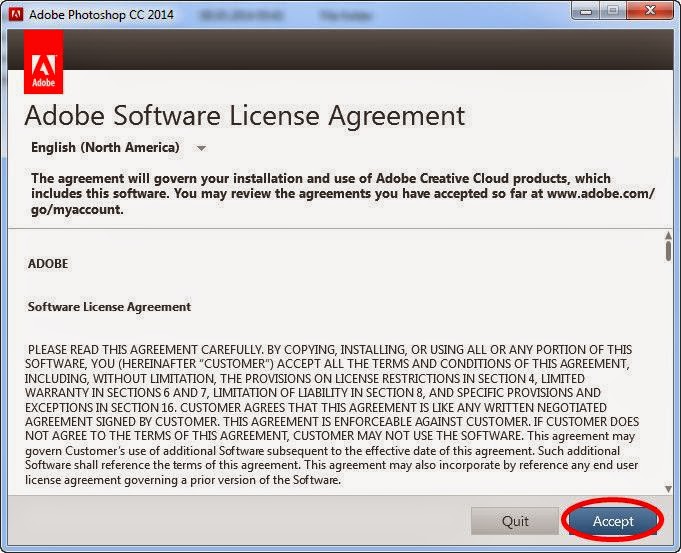This screenshot has height=553, width=681.
Task: Click the license text scrollbar thumb
Action: point(668,251)
